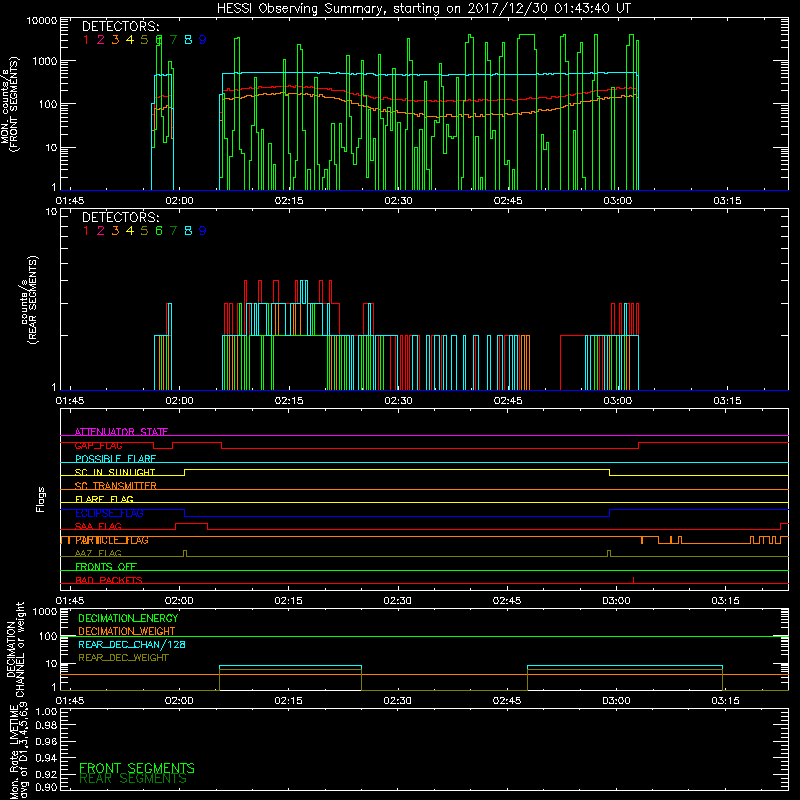Click the 0.98 tick on the livetime axis

(46, 726)
